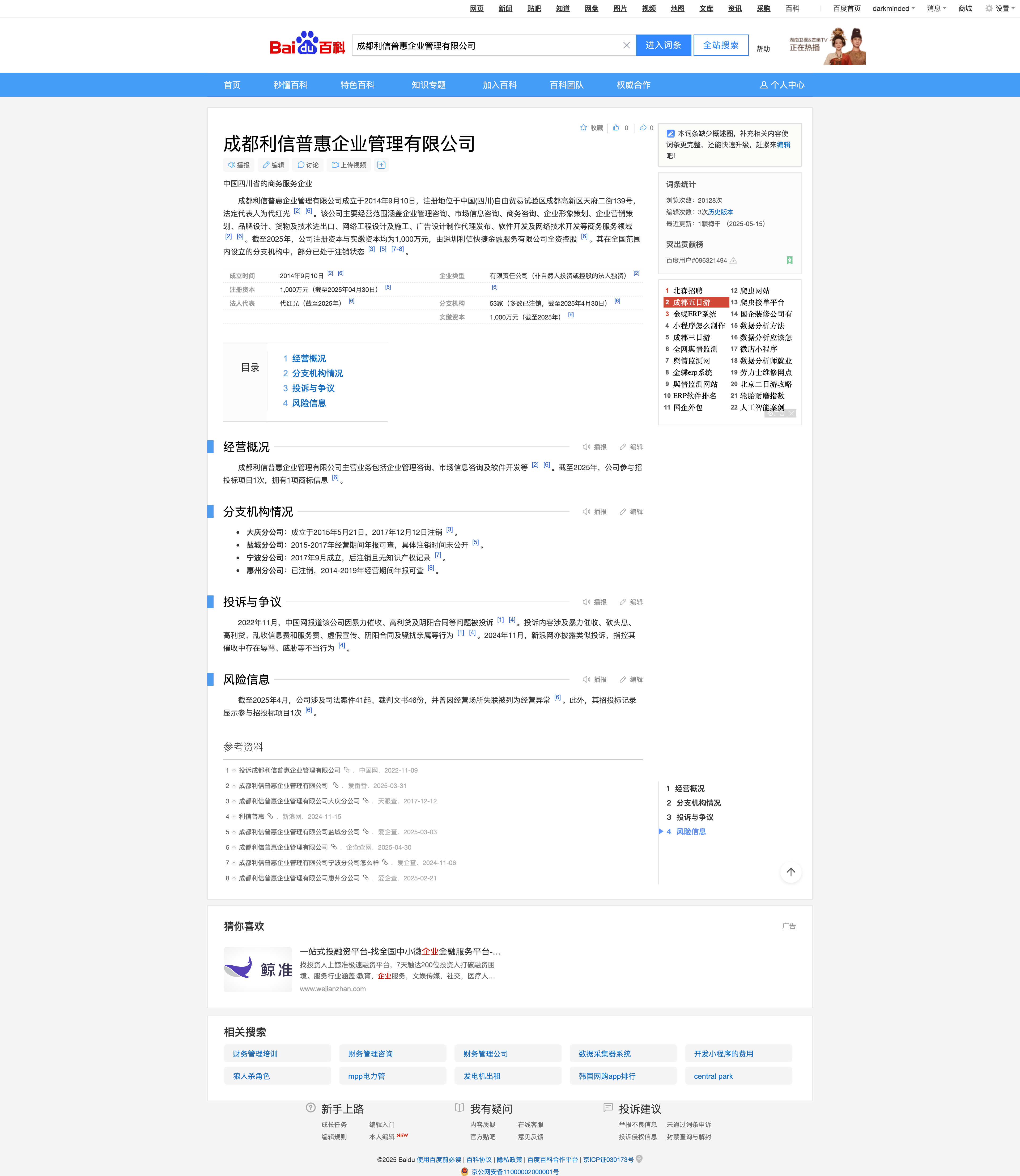Click the star 收藏 favorite icon
This screenshot has width=1020, height=1176.
coord(583,127)
